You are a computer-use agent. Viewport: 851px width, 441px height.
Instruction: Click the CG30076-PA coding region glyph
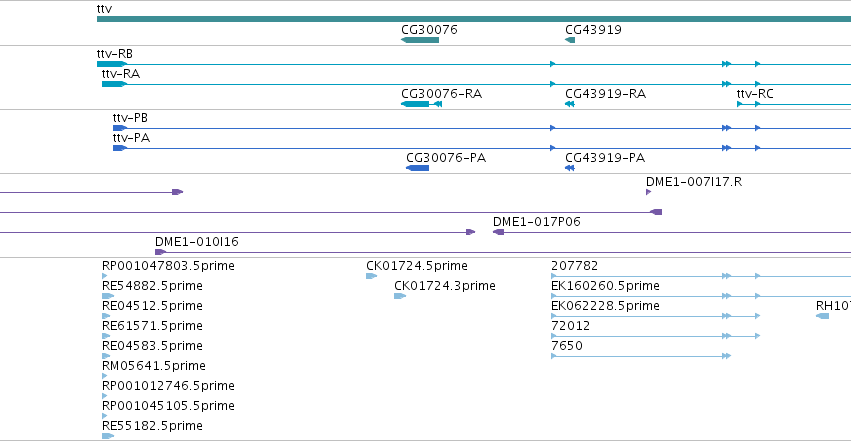(x=417, y=168)
